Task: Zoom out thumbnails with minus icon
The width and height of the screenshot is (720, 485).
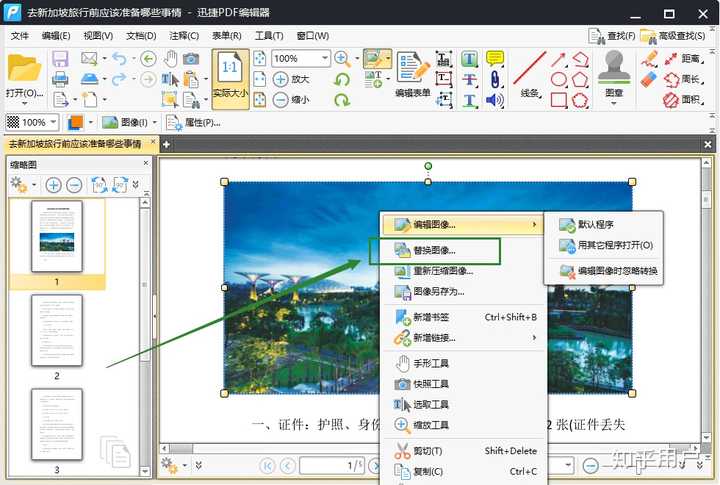Action: pos(74,185)
